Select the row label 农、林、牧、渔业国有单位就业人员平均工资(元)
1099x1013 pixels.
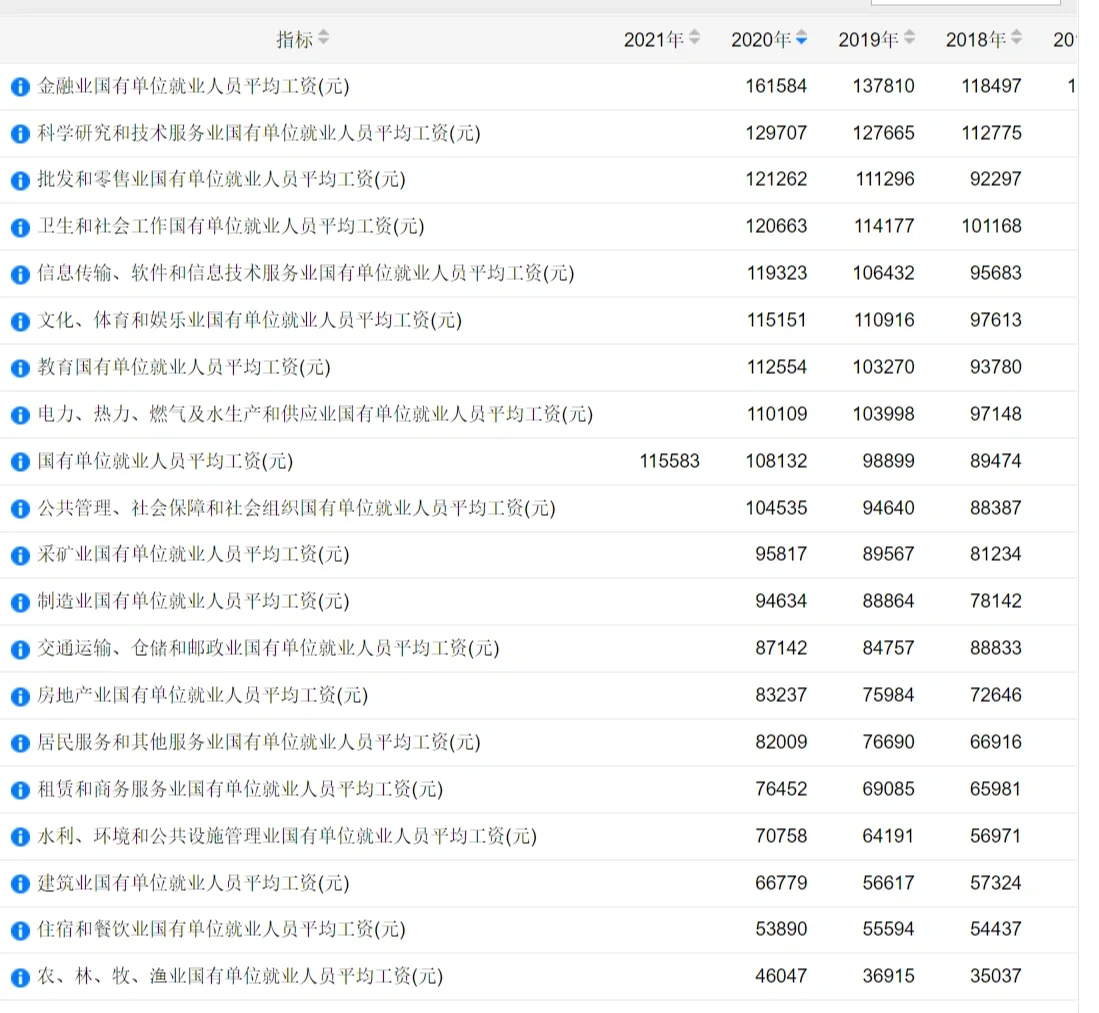(x=240, y=977)
